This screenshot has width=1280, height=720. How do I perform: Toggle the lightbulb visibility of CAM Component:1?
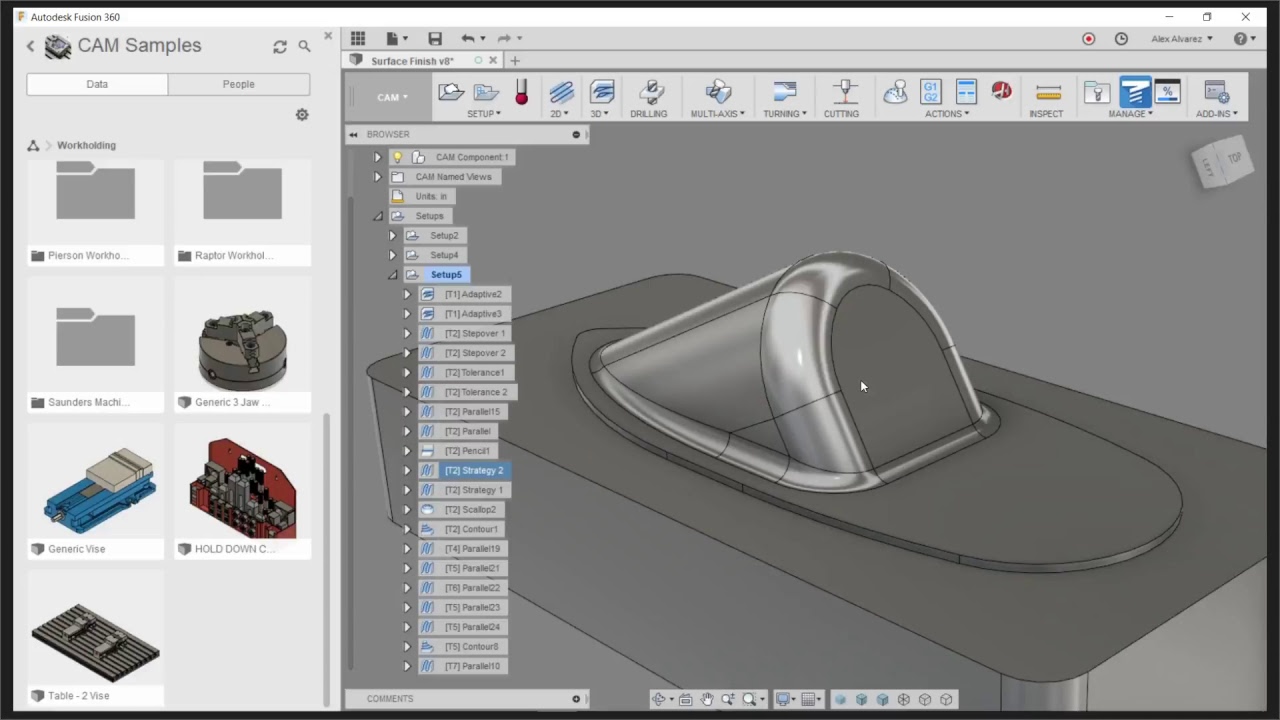[x=397, y=157]
